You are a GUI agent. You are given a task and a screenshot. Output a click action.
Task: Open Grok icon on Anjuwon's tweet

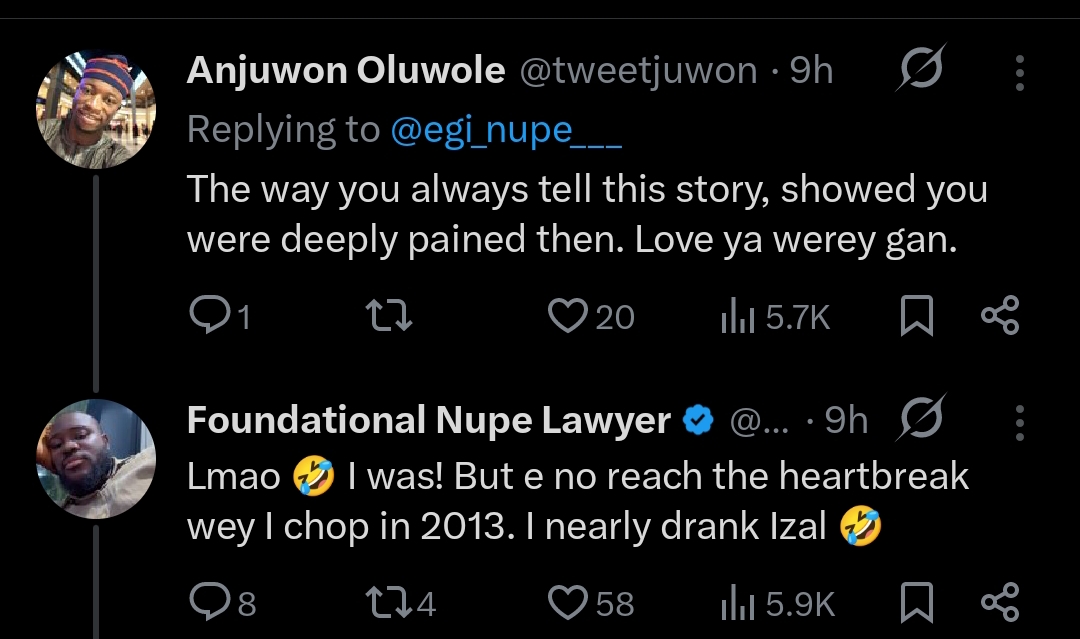[x=916, y=71]
